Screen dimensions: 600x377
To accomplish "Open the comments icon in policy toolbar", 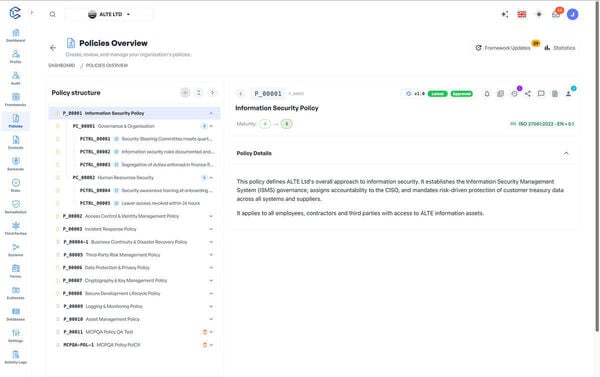I will click(541, 94).
